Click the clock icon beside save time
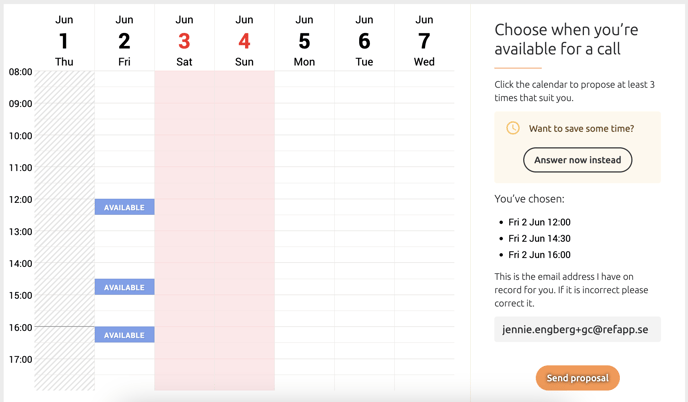The image size is (688, 402). point(512,128)
